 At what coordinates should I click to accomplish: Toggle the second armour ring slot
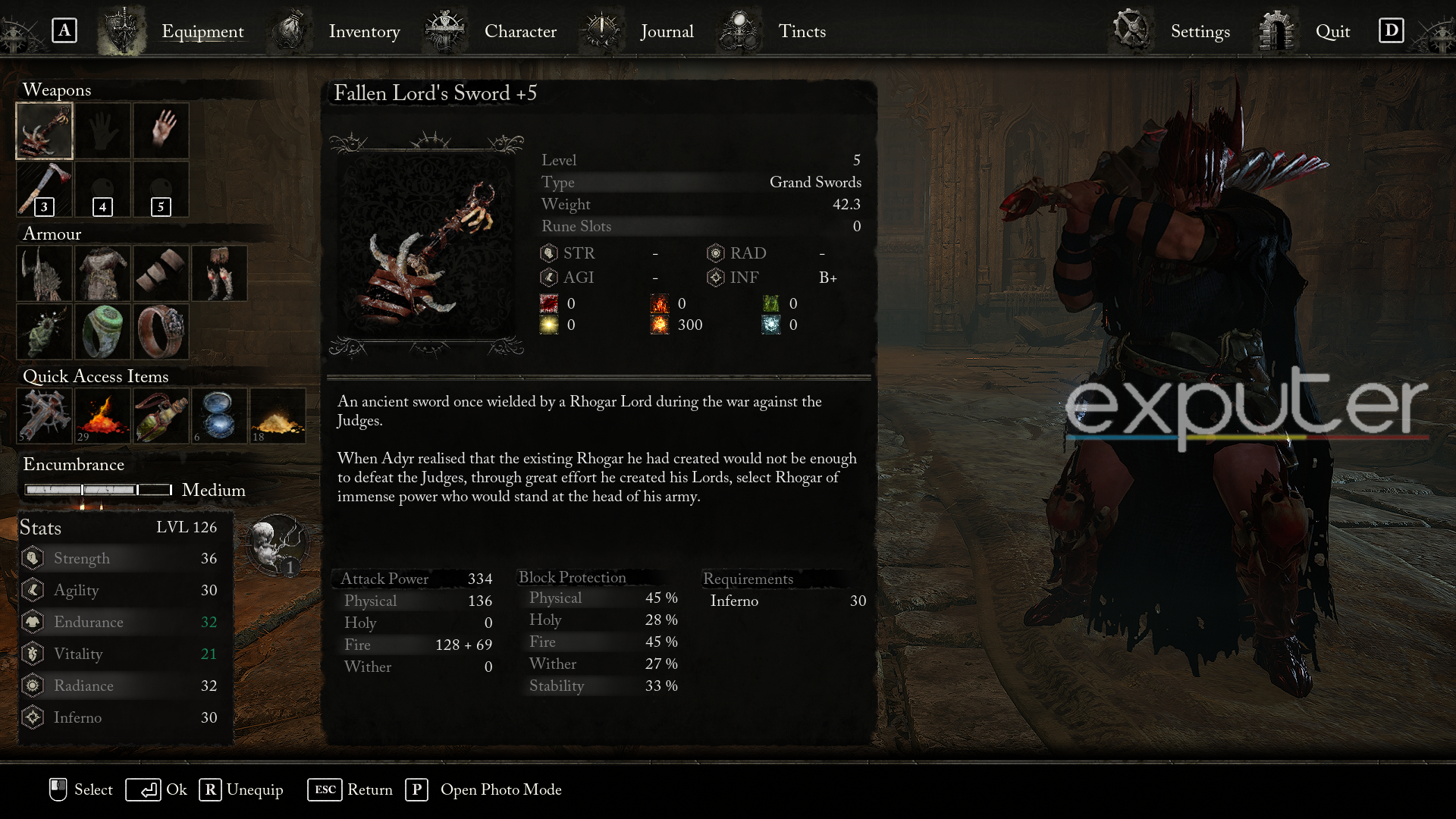pos(160,330)
